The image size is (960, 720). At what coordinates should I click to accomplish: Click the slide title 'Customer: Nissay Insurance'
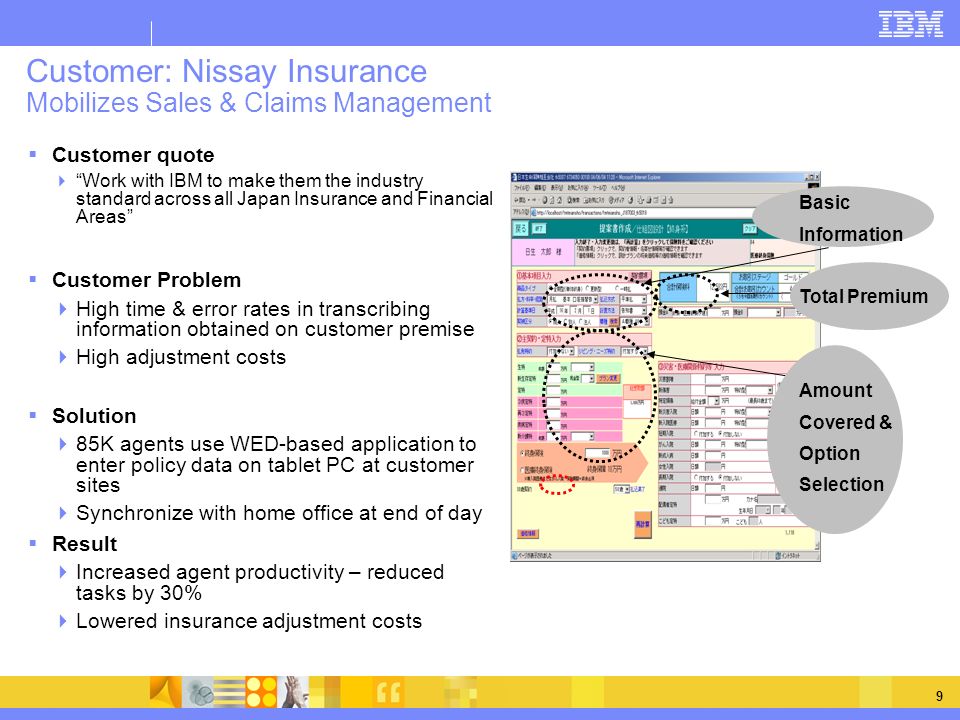[227, 71]
